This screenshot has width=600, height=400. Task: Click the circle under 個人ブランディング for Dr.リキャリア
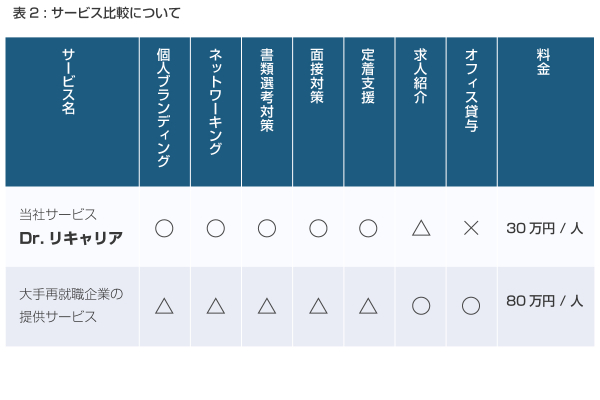pyautogui.click(x=164, y=228)
